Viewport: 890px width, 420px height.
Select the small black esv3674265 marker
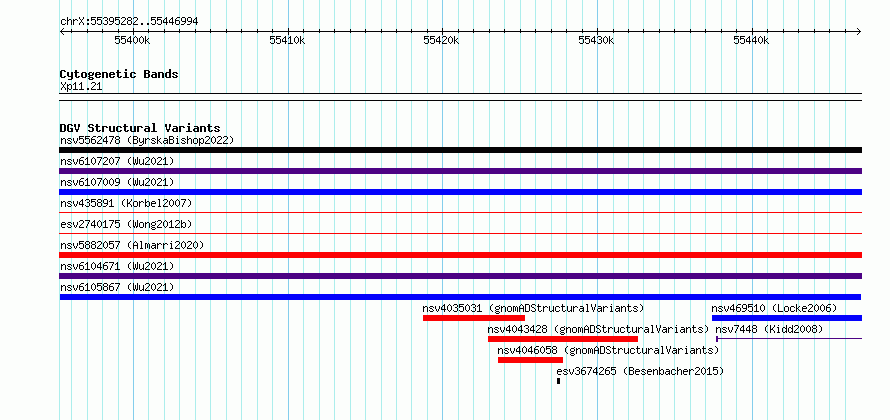tap(559, 381)
